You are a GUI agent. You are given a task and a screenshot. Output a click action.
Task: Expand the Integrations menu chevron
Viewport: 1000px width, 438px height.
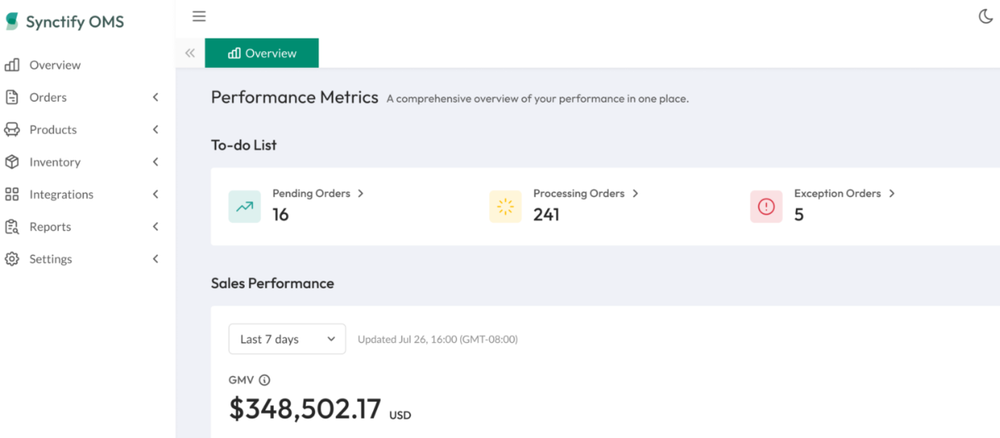(x=156, y=194)
